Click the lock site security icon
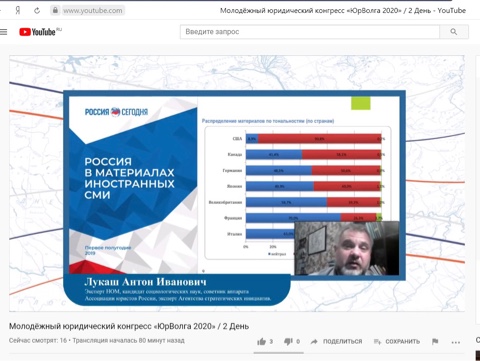 pos(55,10)
